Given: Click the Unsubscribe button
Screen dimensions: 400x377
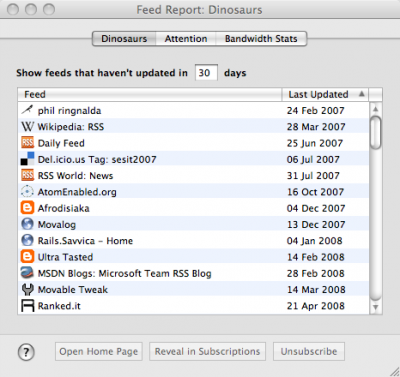Looking at the screenshot, I should (x=309, y=351).
